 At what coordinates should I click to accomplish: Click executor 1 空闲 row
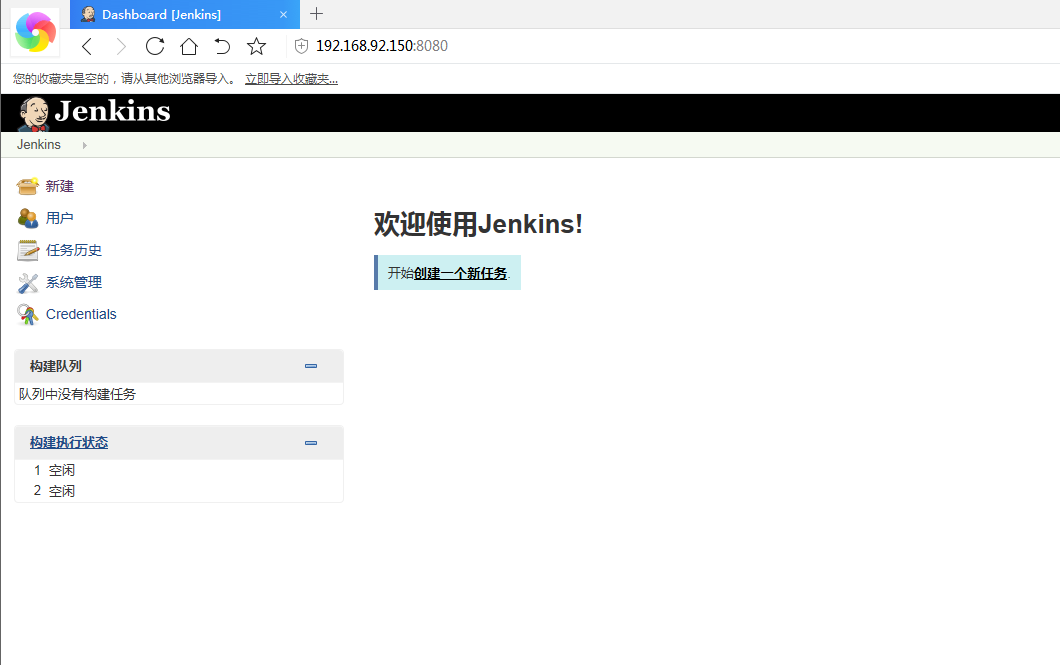click(178, 470)
